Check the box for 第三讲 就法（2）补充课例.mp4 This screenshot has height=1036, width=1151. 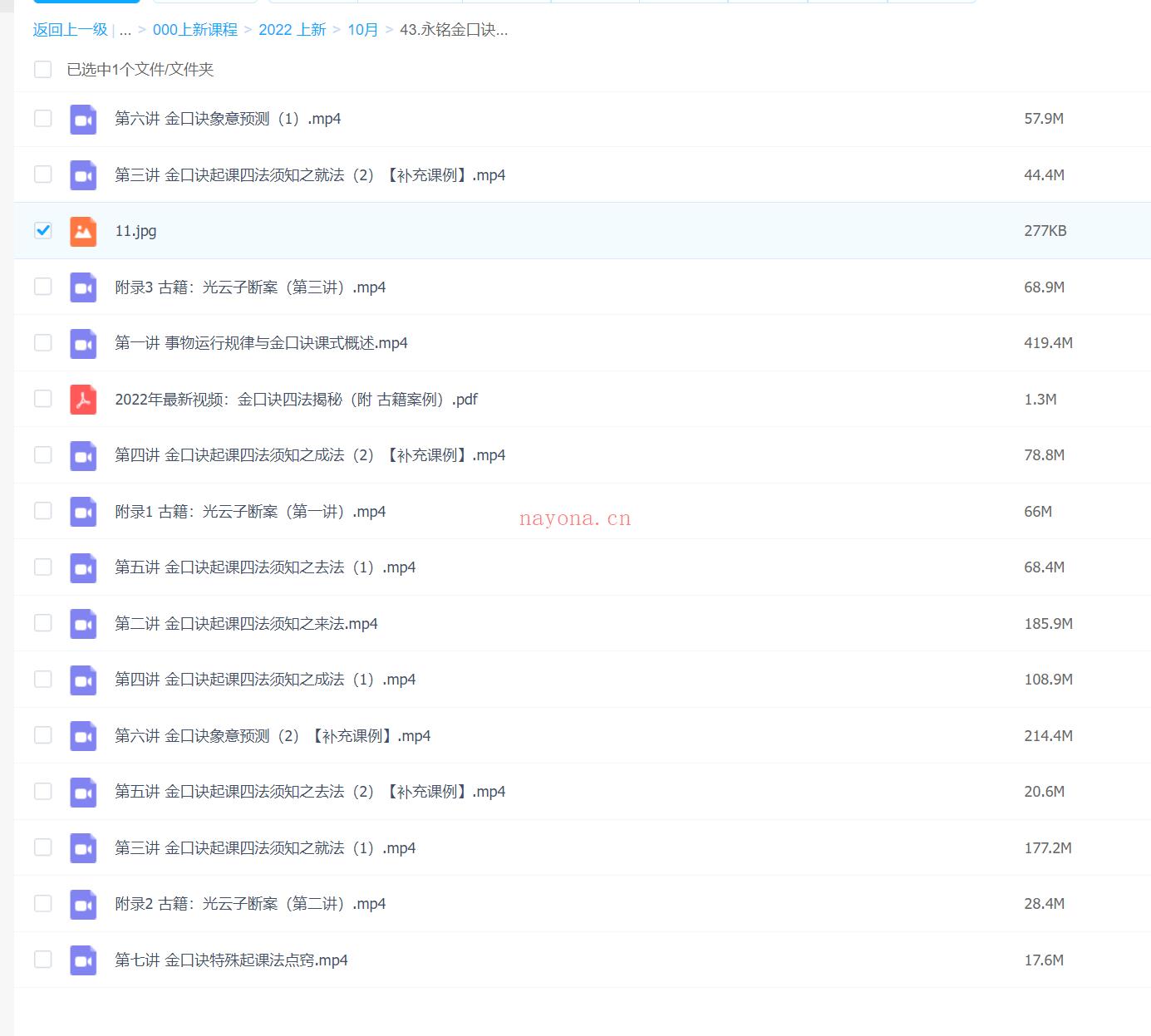tap(43, 174)
